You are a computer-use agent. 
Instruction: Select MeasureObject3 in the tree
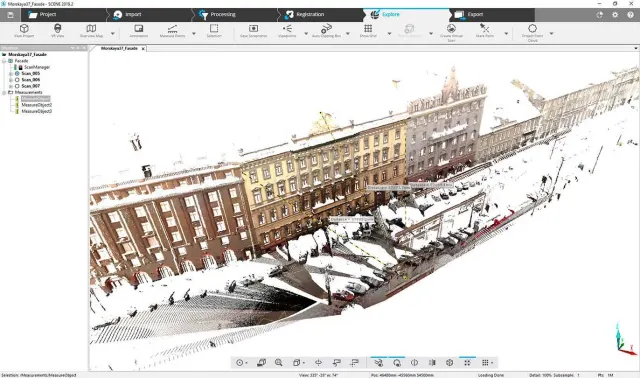pos(36,111)
